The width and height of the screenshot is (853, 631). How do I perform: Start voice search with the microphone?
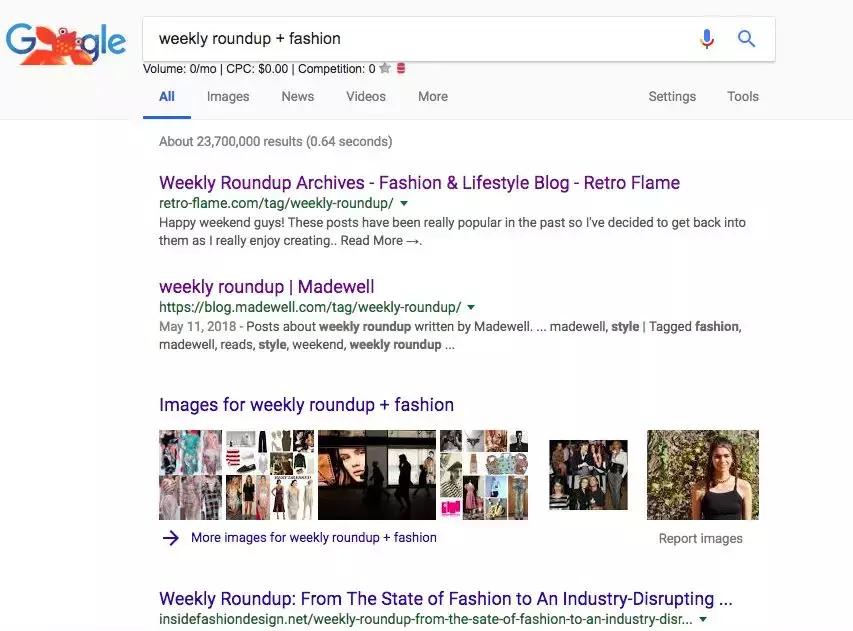707,39
